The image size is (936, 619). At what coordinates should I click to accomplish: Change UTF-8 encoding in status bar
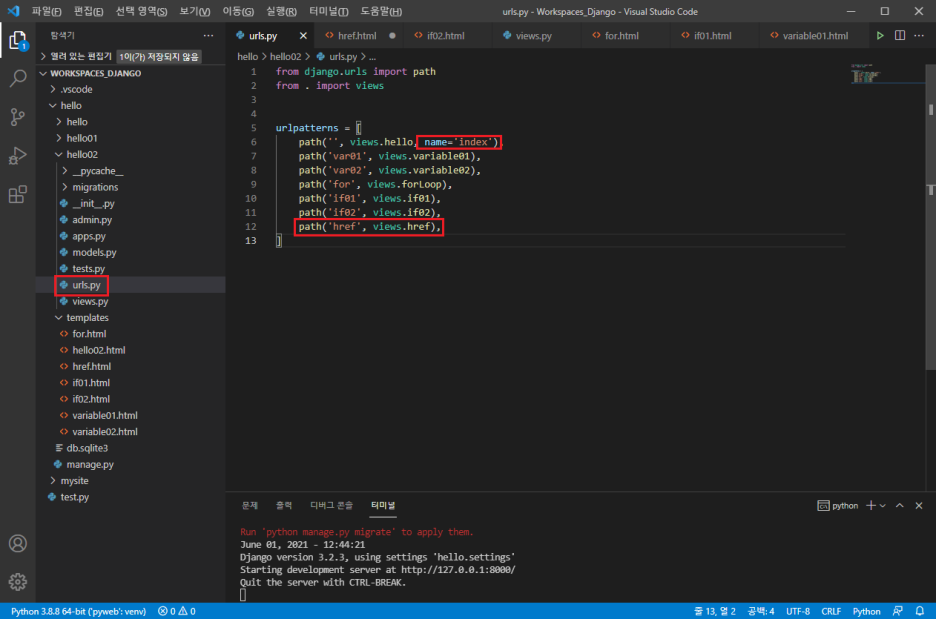(798, 611)
